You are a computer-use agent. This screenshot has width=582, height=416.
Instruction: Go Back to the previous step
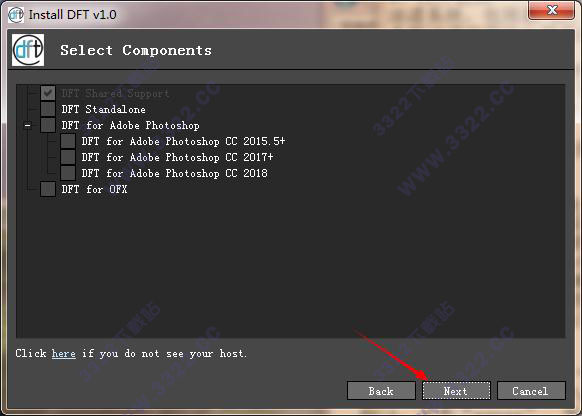[381, 391]
